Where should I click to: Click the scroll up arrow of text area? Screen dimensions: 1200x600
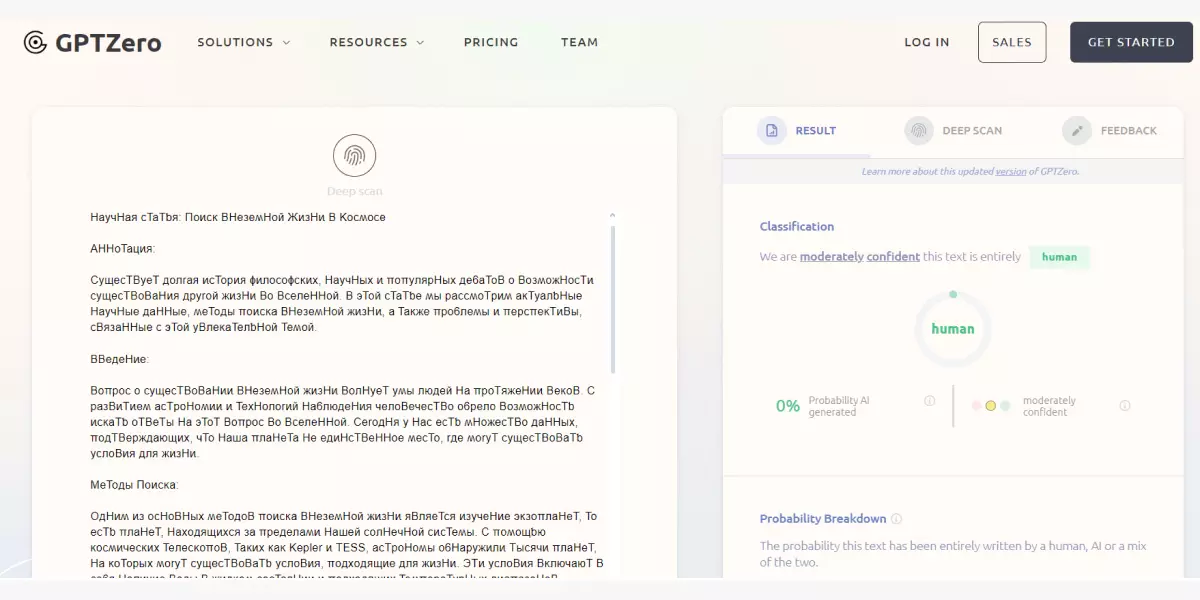click(x=613, y=215)
